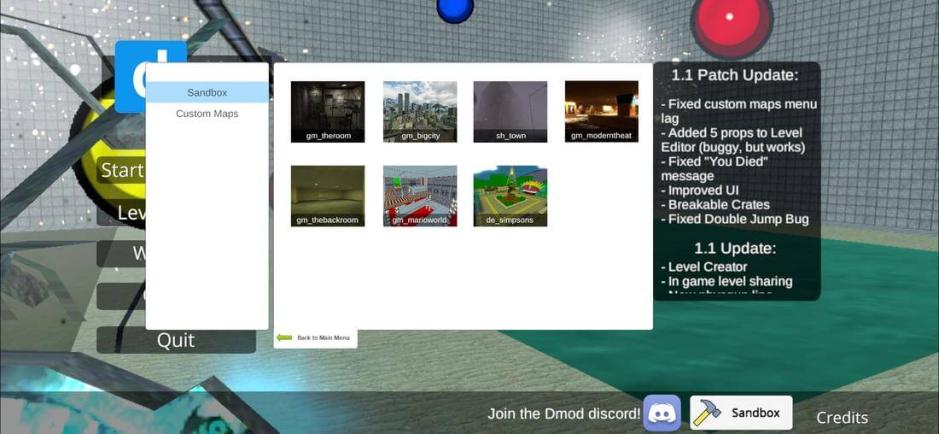Open the Discord invite icon

662,413
